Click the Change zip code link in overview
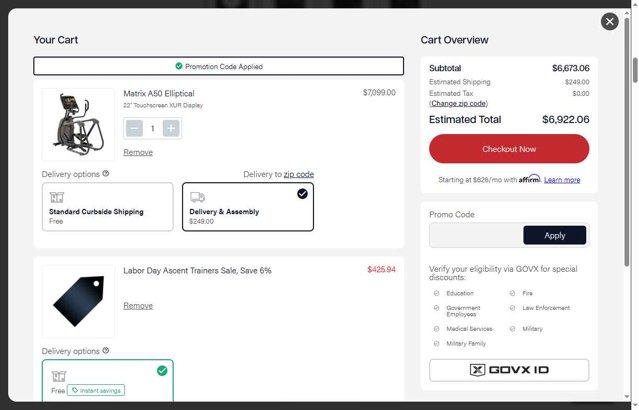Image resolution: width=639 pixels, height=410 pixels. pos(458,104)
